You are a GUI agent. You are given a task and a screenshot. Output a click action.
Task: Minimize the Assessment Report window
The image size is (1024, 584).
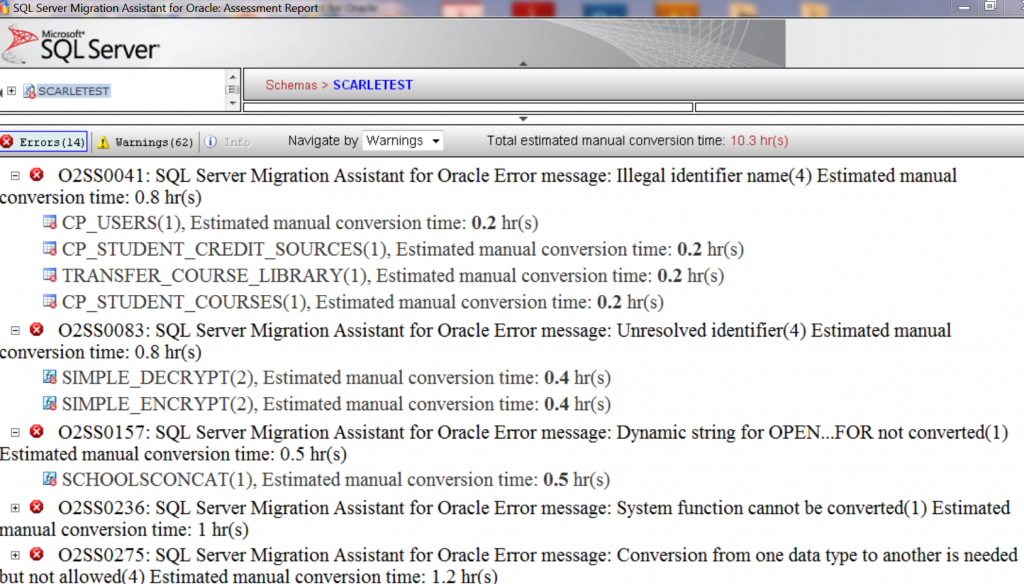click(x=964, y=7)
